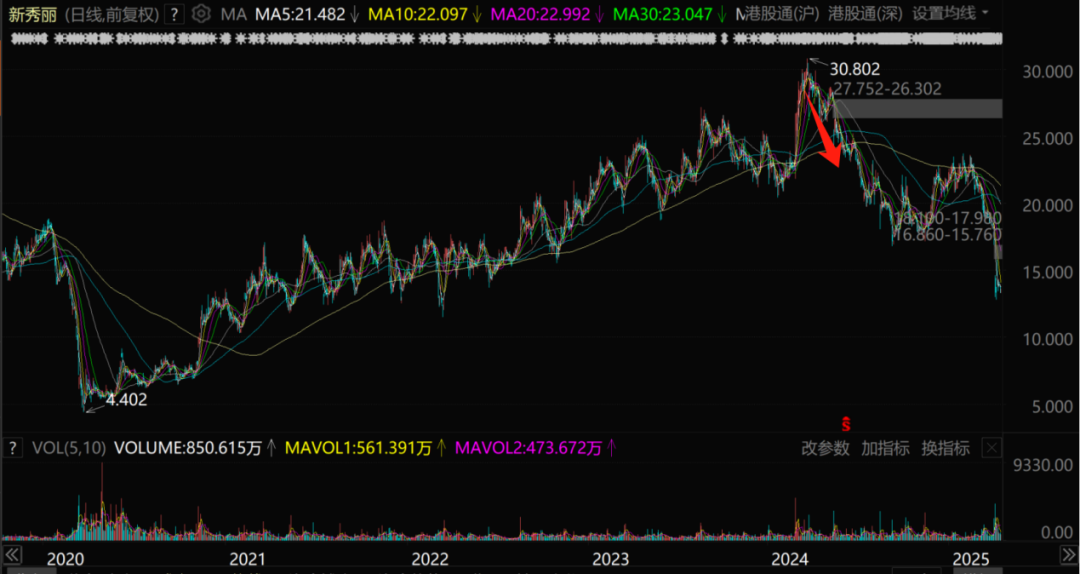The height and width of the screenshot is (574, 1080).
Task: Select the 港股通(沪) tab
Action: (x=781, y=14)
